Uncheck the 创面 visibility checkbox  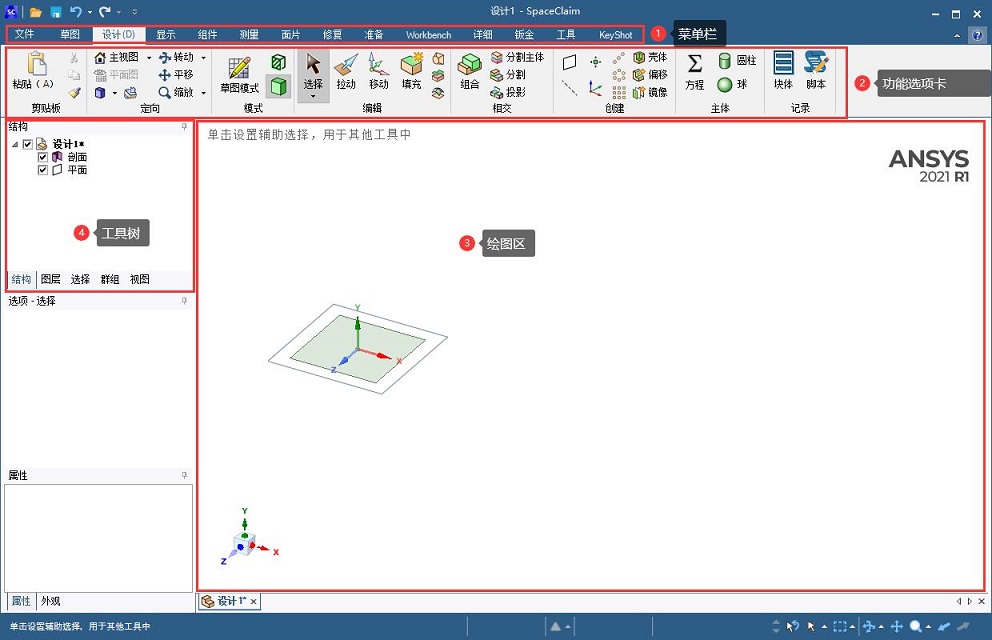[x=42, y=158]
